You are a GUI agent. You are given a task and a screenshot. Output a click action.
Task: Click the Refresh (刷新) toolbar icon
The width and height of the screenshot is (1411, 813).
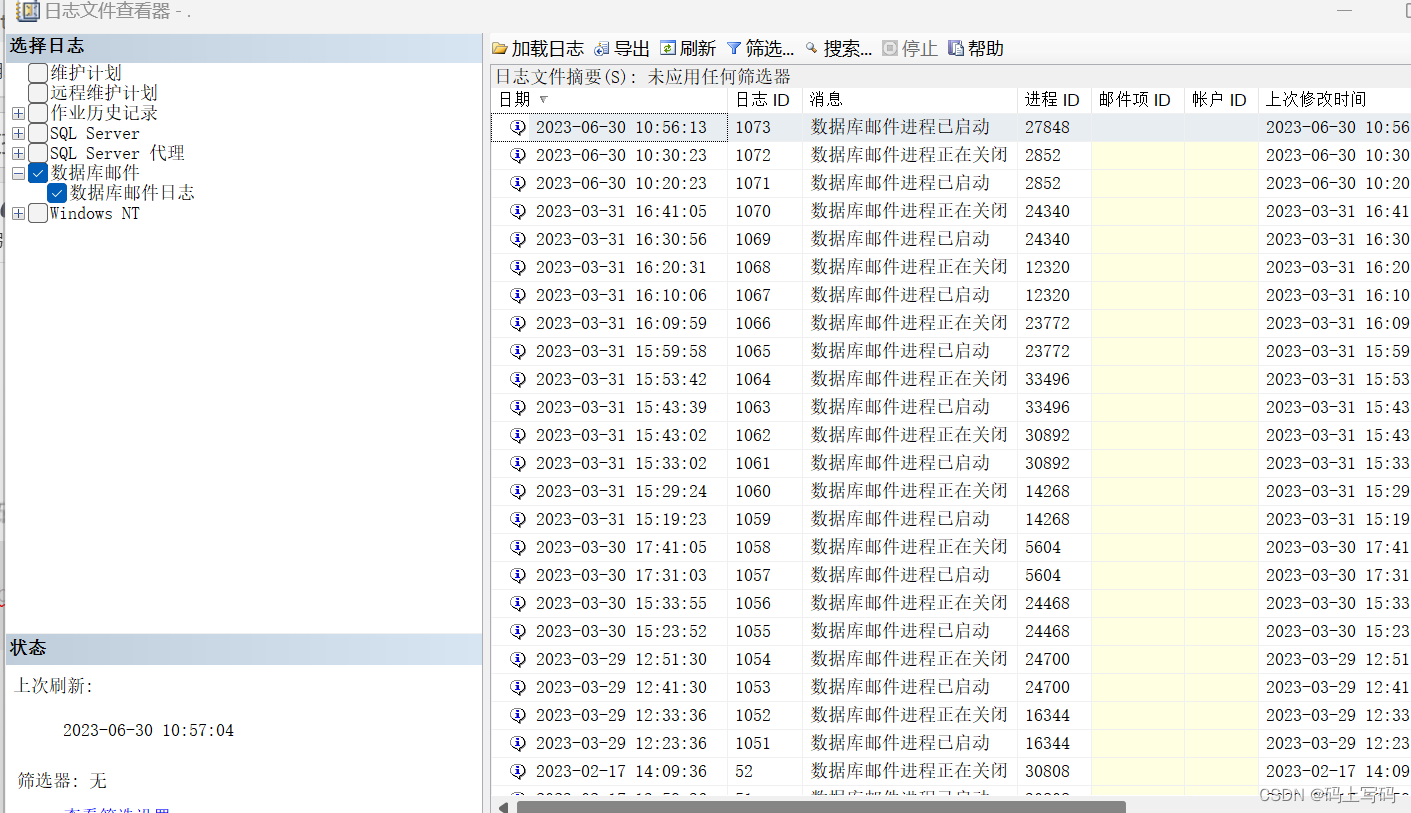click(668, 48)
